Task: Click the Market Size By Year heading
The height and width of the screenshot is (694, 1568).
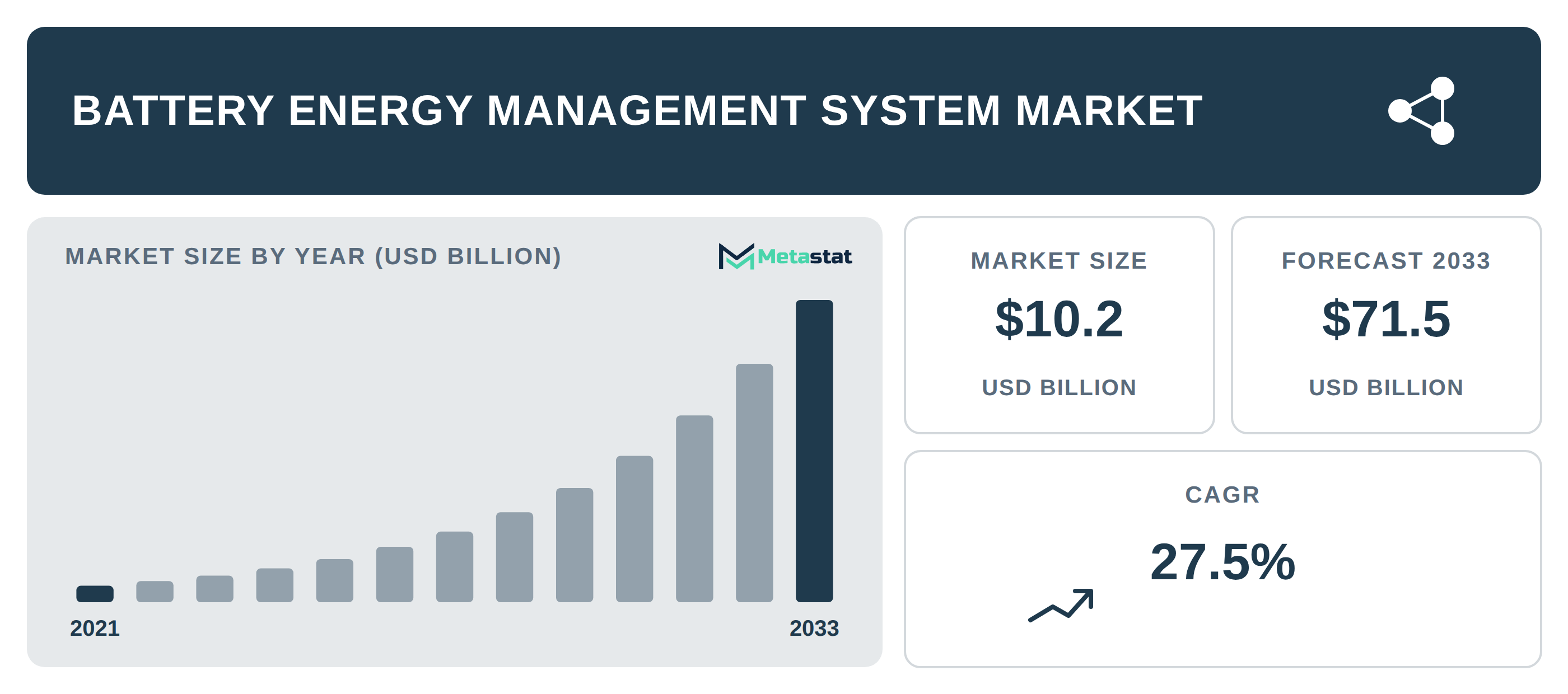Action: pyautogui.click(x=313, y=256)
